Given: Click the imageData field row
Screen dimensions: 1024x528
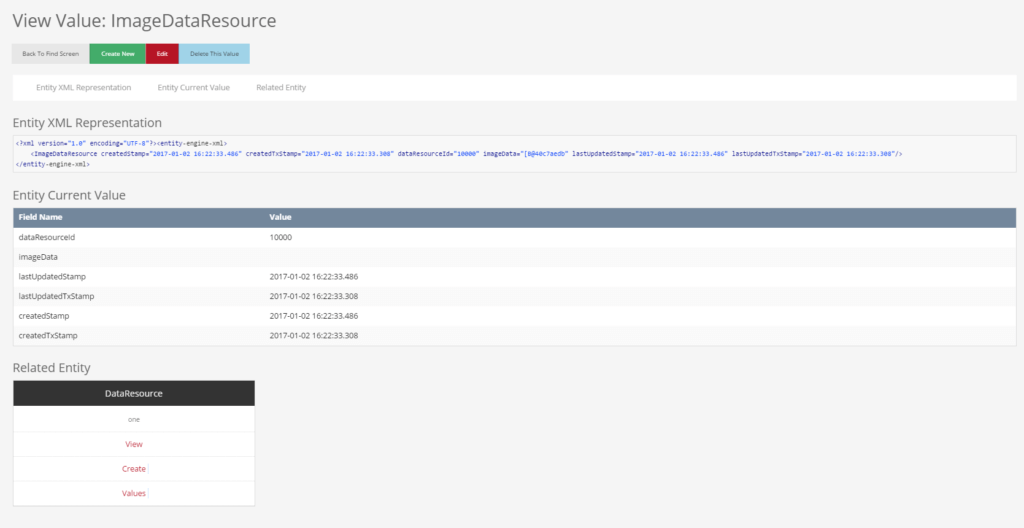Looking at the screenshot, I should coord(39,257).
